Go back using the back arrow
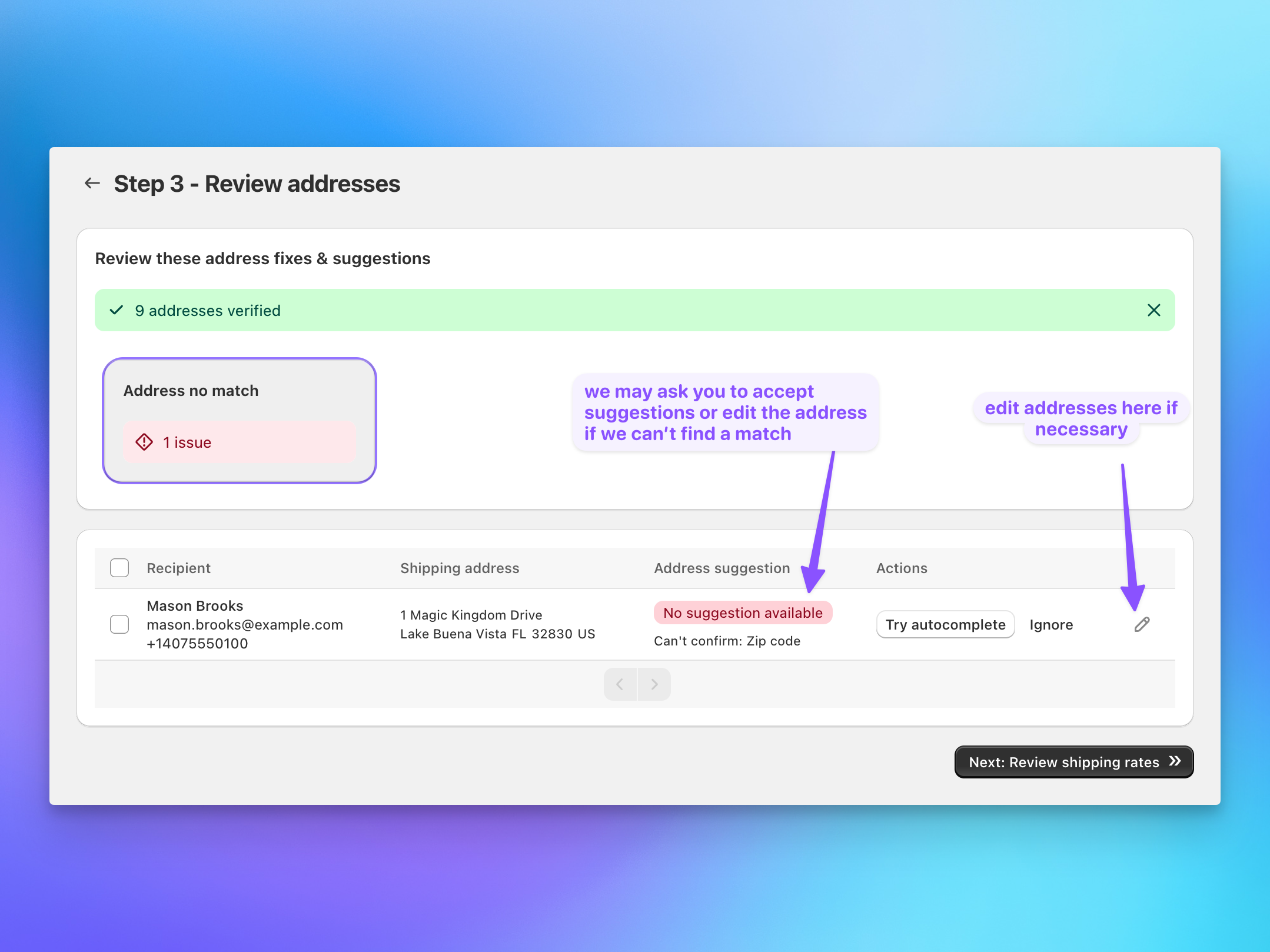Viewport: 1270px width, 952px height. 92,184
